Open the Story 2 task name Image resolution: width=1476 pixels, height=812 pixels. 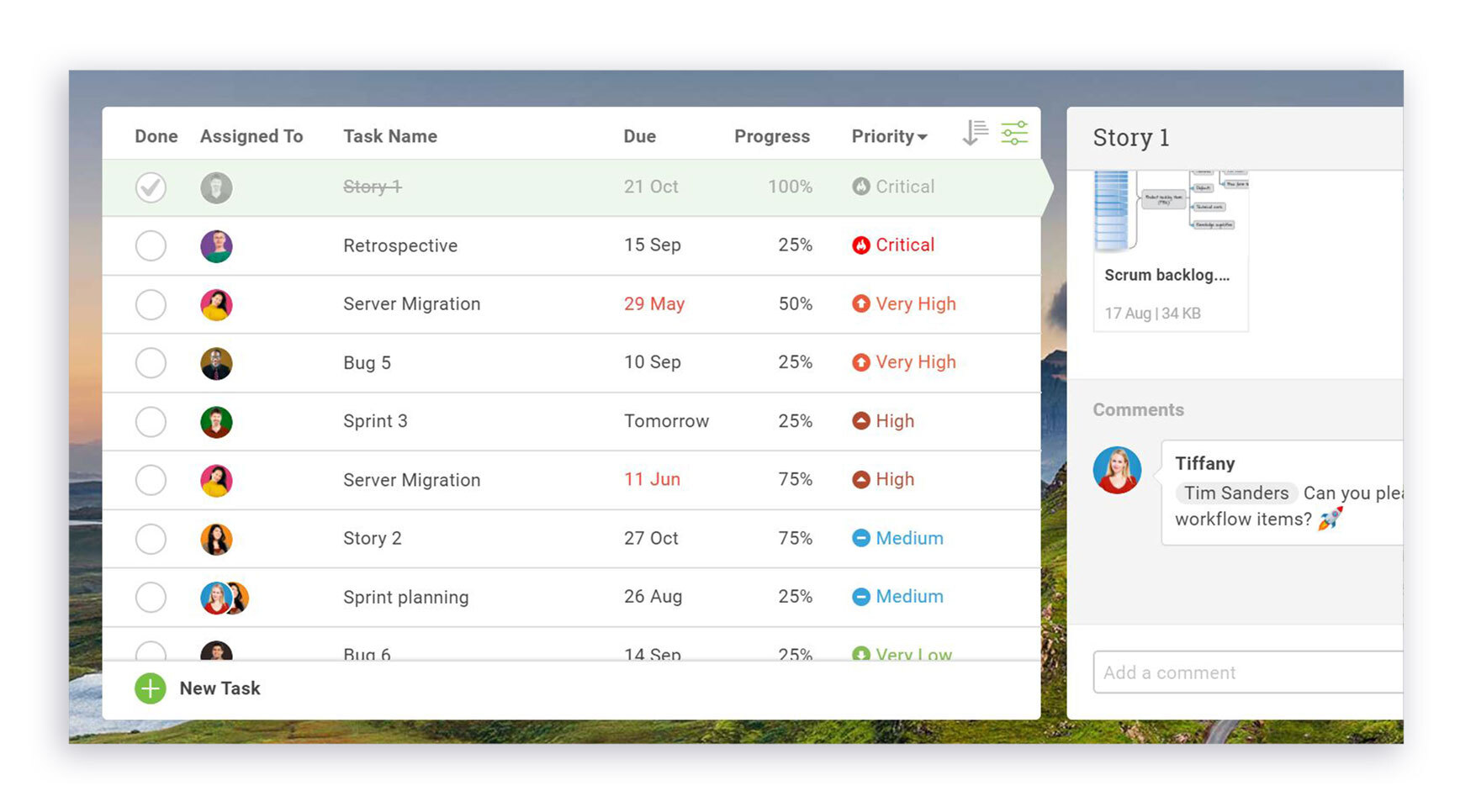373,538
